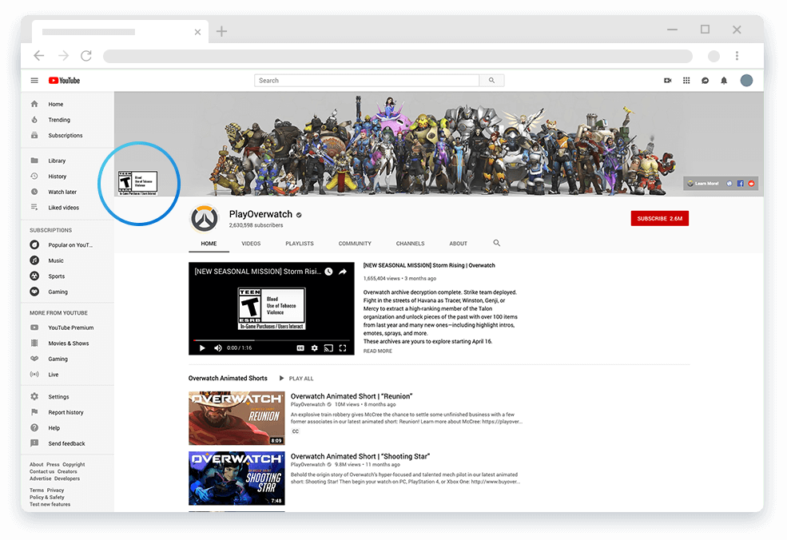Screen dimensions: 787x540
Task: Open Facebook link on channel banner
Action: (x=740, y=183)
